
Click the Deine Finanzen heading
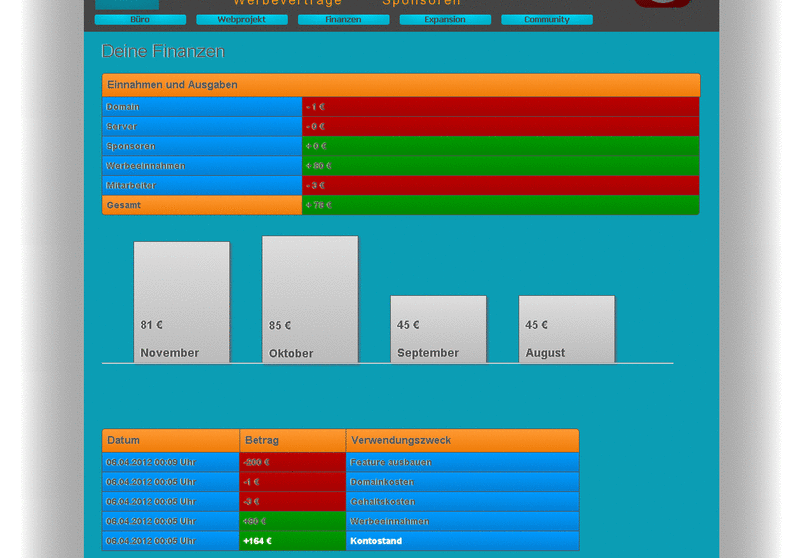(x=163, y=51)
